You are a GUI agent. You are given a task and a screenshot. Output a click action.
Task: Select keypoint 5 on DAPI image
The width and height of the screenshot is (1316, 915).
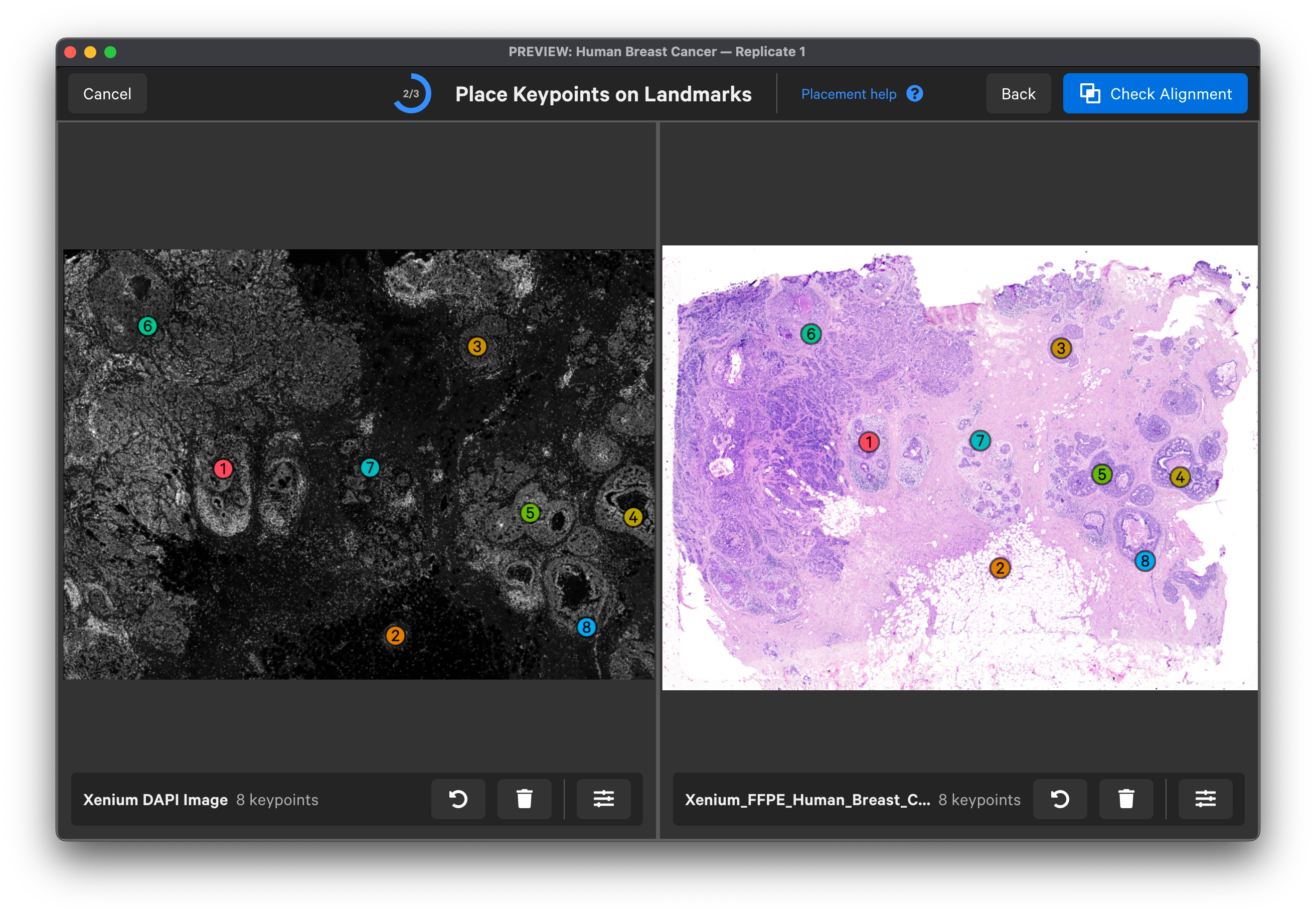[530, 513]
